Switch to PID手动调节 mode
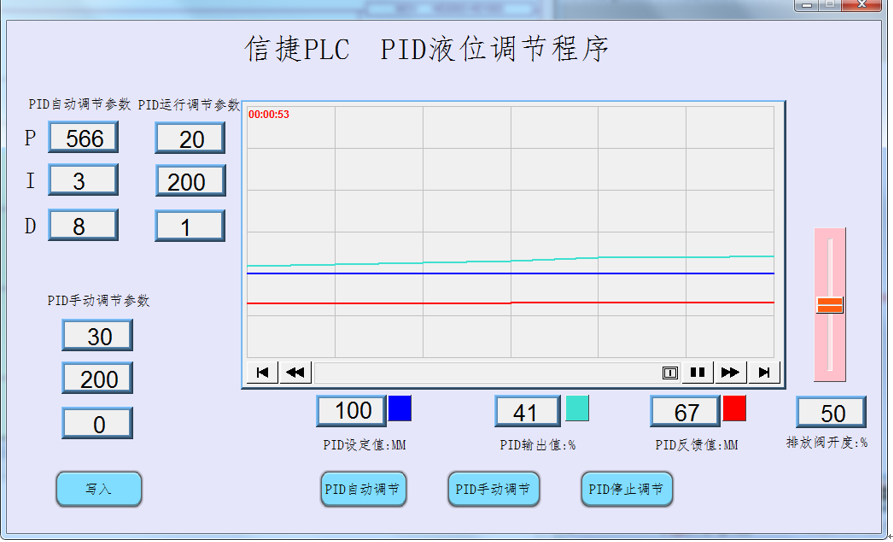Image resolution: width=893 pixels, height=542 pixels. pos(495,490)
